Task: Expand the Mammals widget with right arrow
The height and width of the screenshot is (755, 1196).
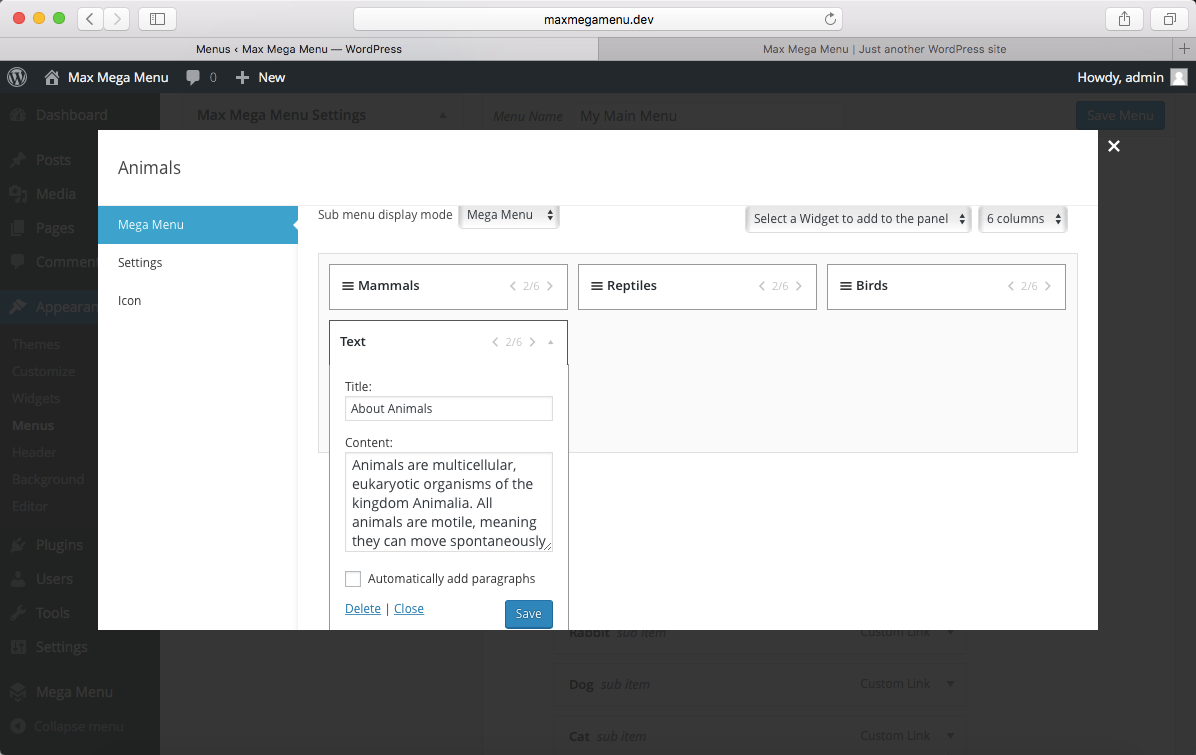Action: [550, 286]
